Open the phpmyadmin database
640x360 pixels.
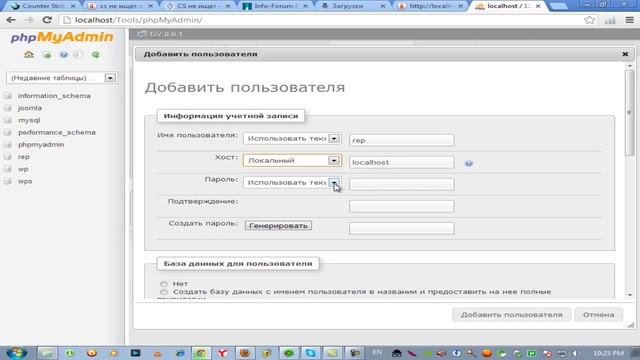tap(41, 144)
